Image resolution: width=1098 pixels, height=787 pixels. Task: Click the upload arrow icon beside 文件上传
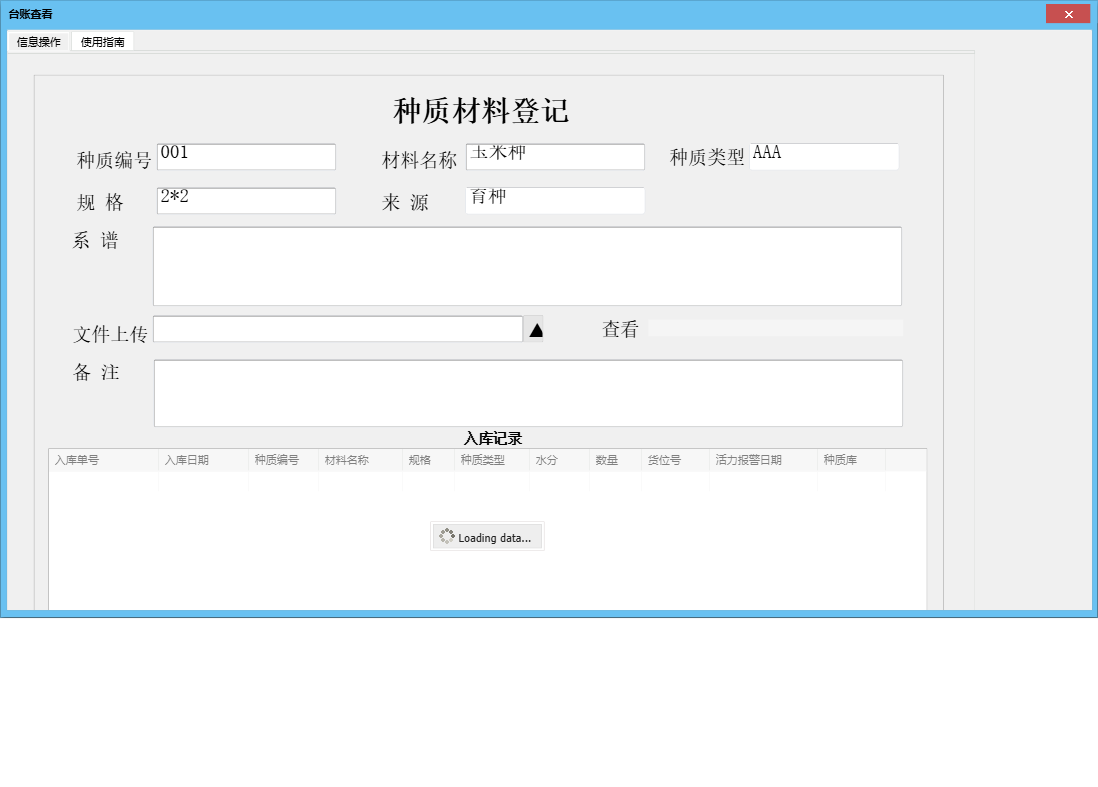(535, 330)
